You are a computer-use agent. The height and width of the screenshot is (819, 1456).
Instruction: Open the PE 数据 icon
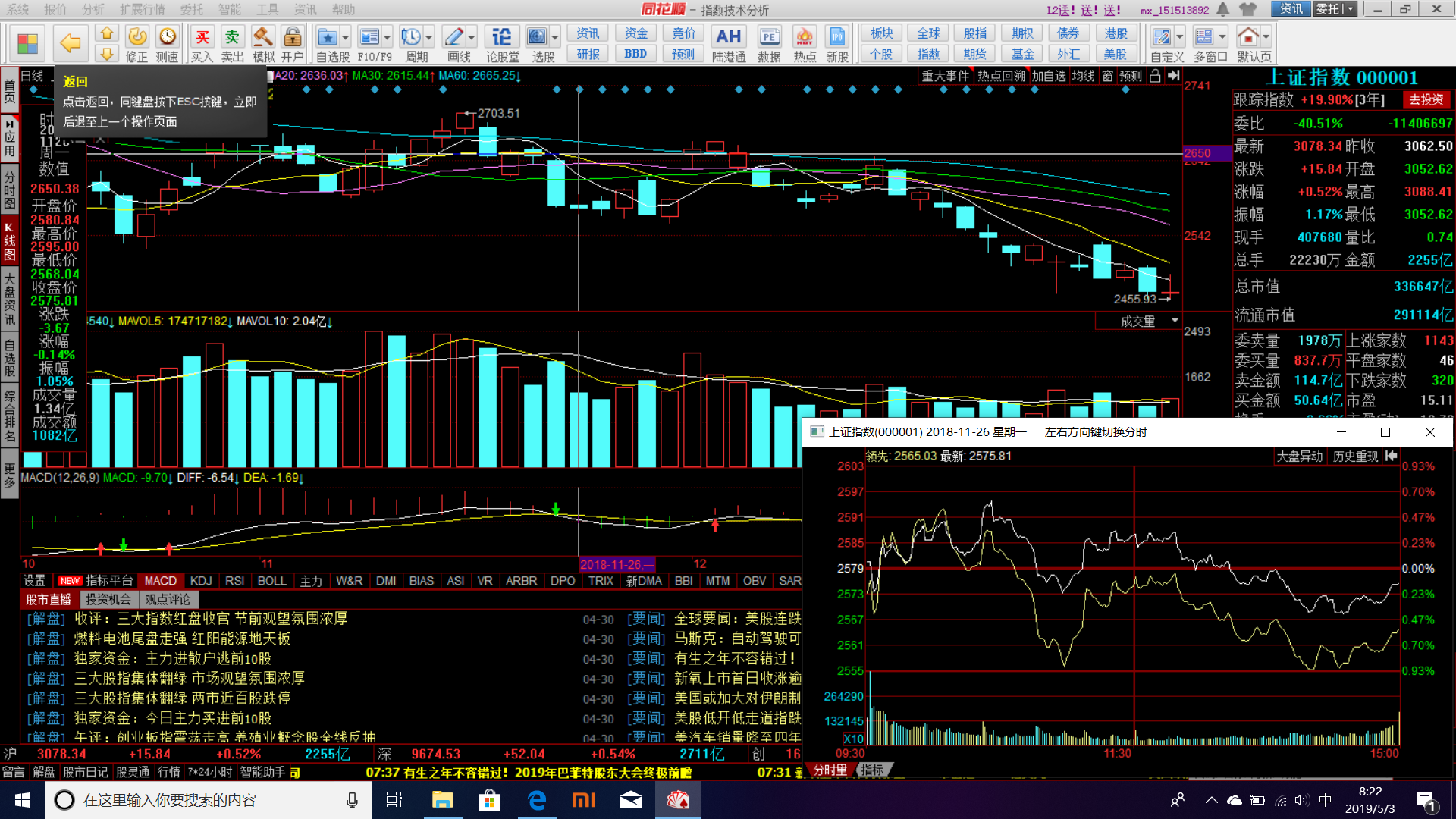[769, 37]
